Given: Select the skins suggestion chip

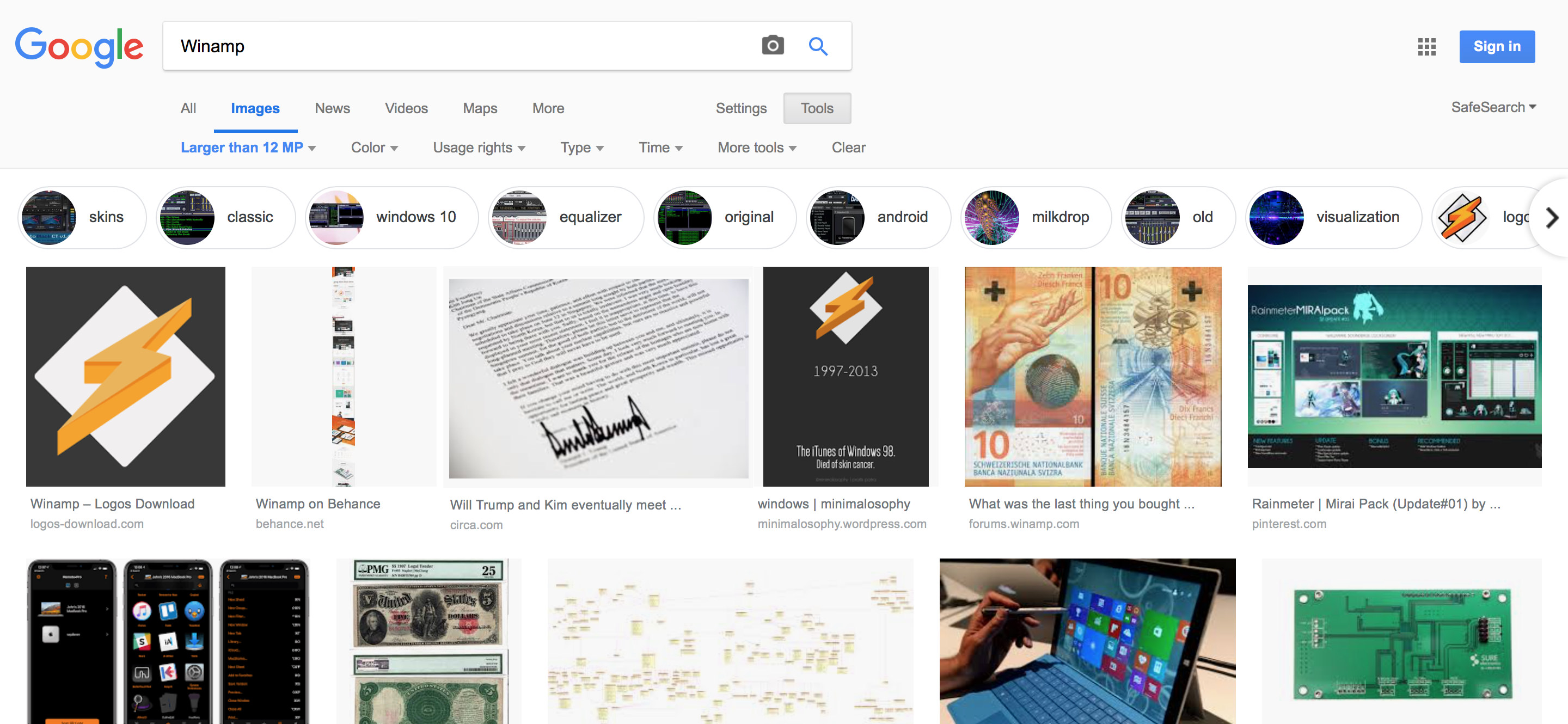Looking at the screenshot, I should tap(82, 218).
